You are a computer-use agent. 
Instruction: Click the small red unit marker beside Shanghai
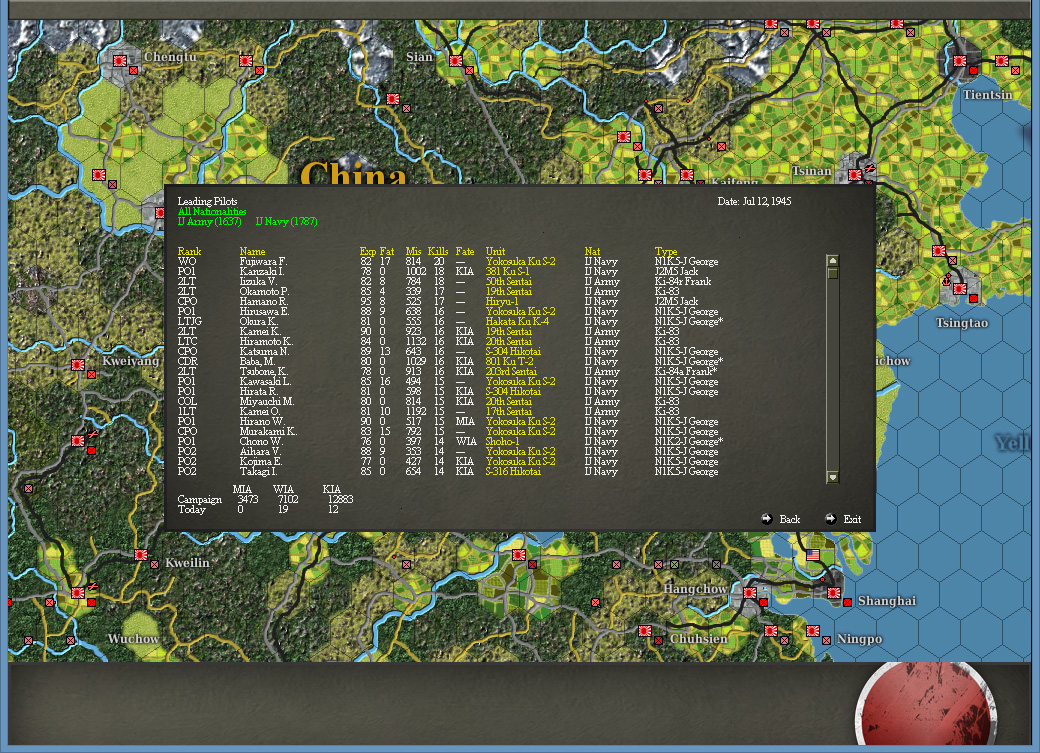click(x=847, y=602)
